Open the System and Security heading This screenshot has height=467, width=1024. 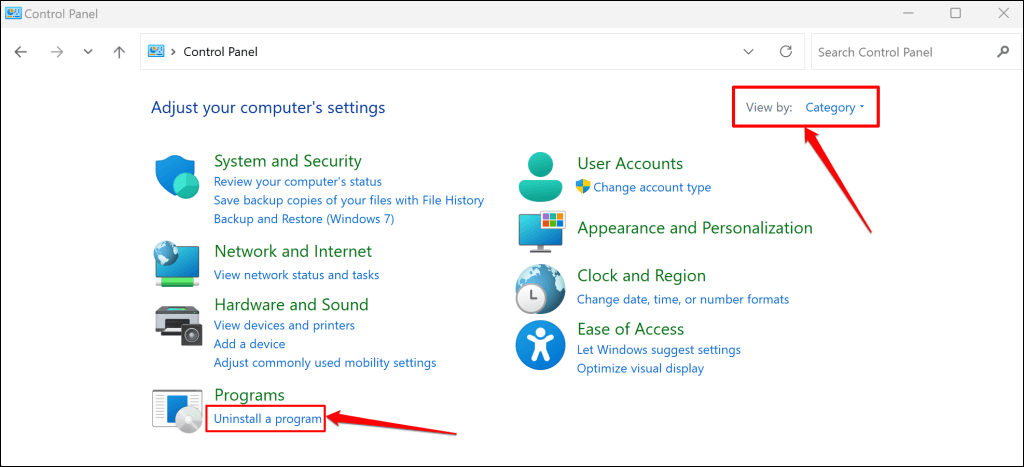click(288, 161)
